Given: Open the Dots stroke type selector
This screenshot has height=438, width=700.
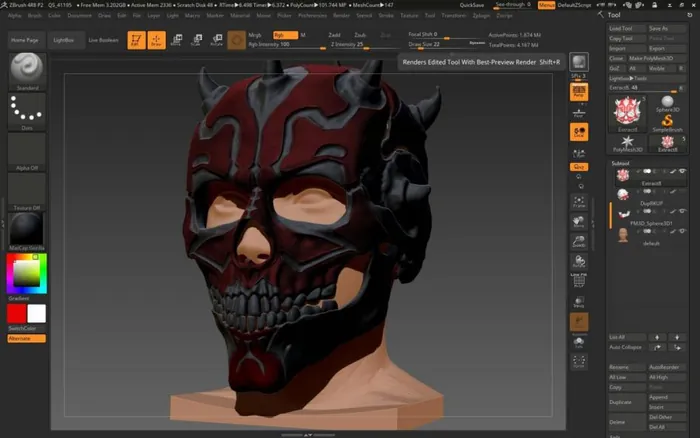Looking at the screenshot, I should (x=27, y=110).
